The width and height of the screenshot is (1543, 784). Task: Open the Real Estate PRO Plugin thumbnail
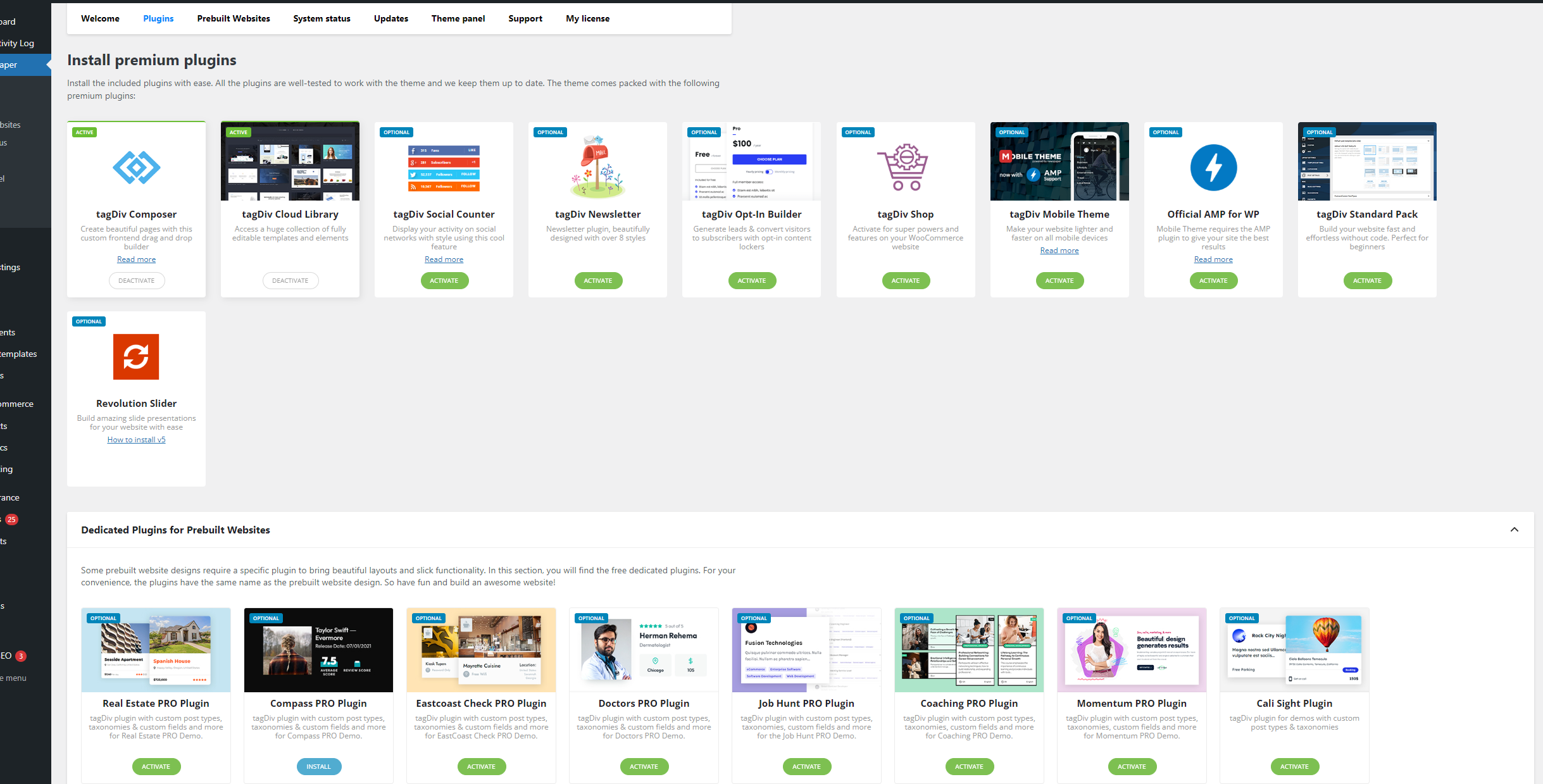coord(156,650)
